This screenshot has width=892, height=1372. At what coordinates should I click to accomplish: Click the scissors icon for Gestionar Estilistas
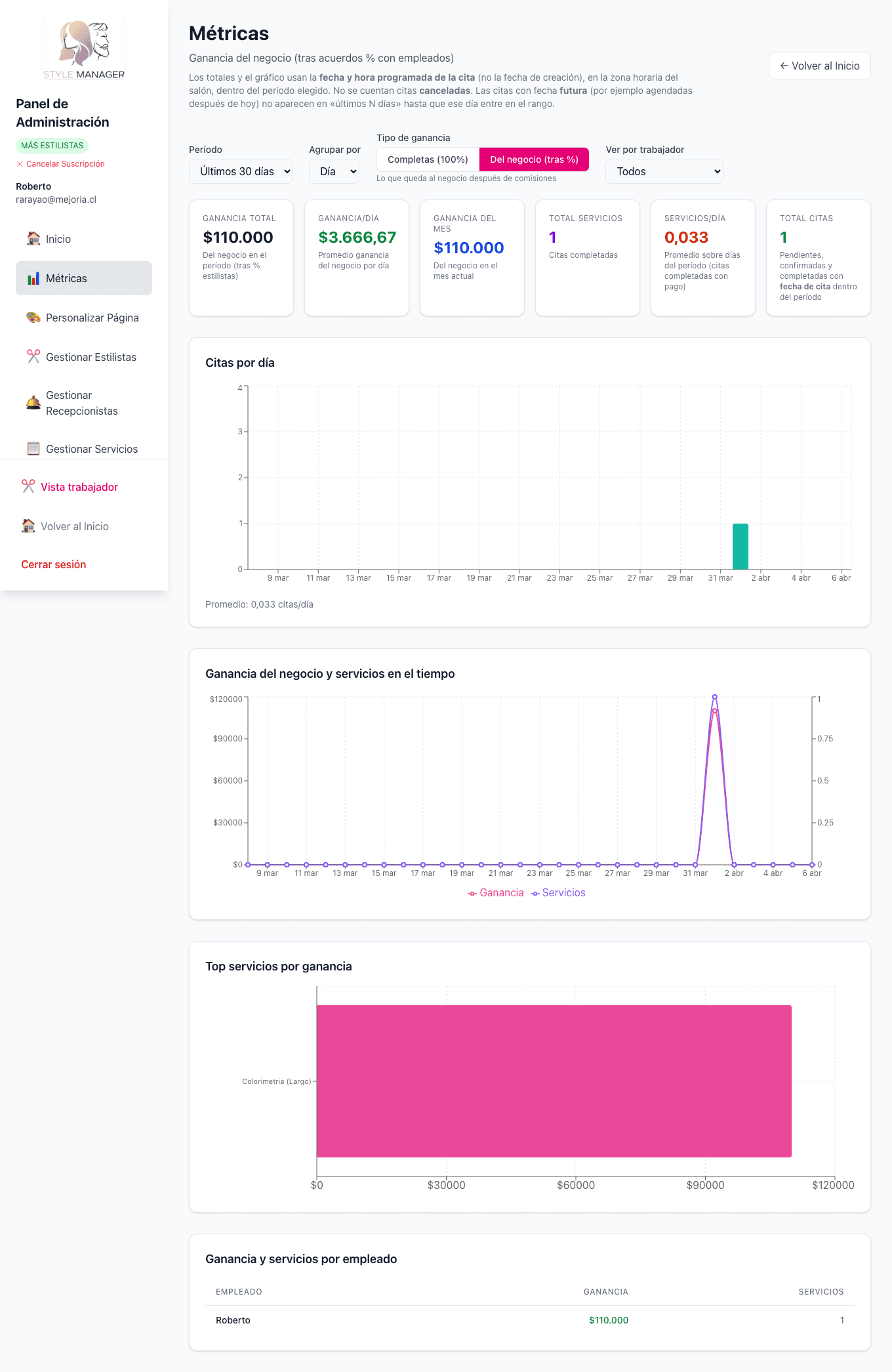pos(33,357)
